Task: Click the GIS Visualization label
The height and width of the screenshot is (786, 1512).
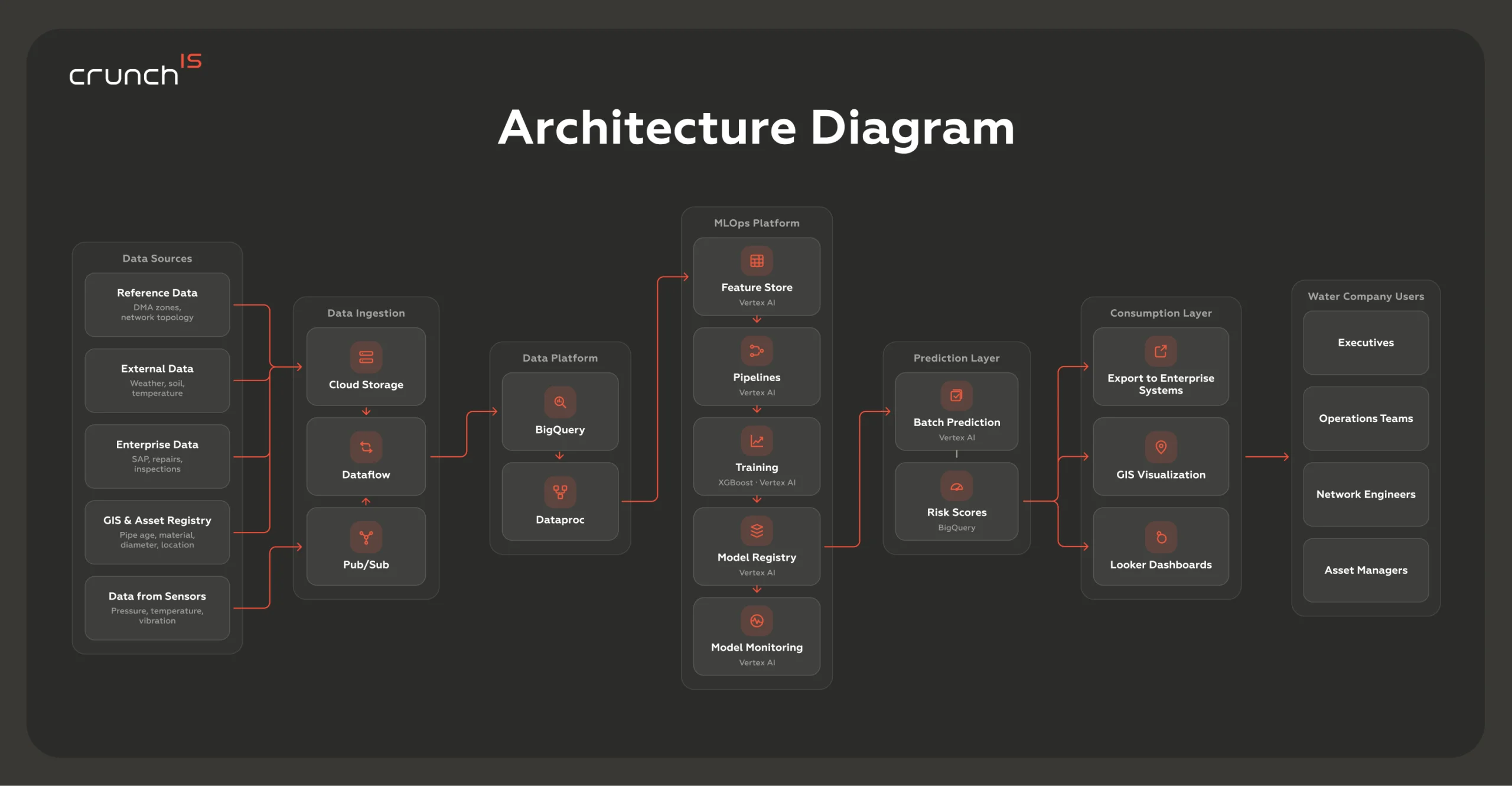Action: [1161, 475]
